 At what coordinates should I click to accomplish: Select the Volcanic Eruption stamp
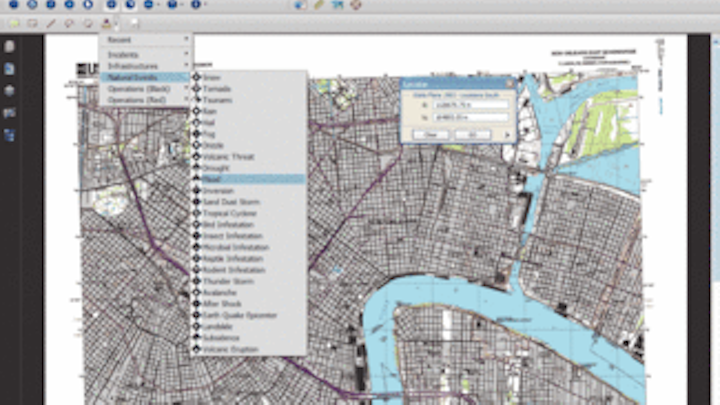click(248, 349)
